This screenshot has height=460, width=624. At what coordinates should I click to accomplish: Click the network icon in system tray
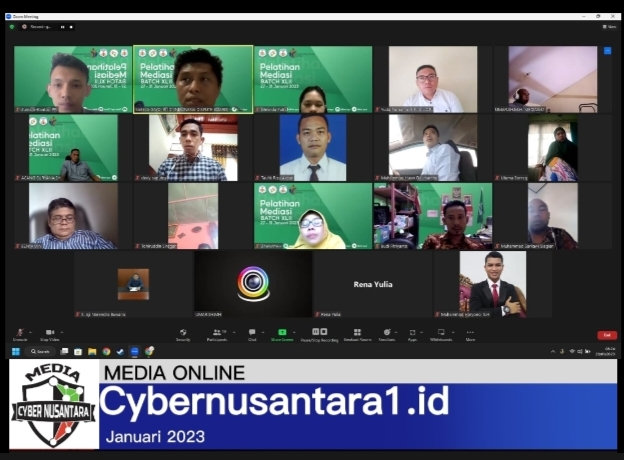(x=572, y=351)
